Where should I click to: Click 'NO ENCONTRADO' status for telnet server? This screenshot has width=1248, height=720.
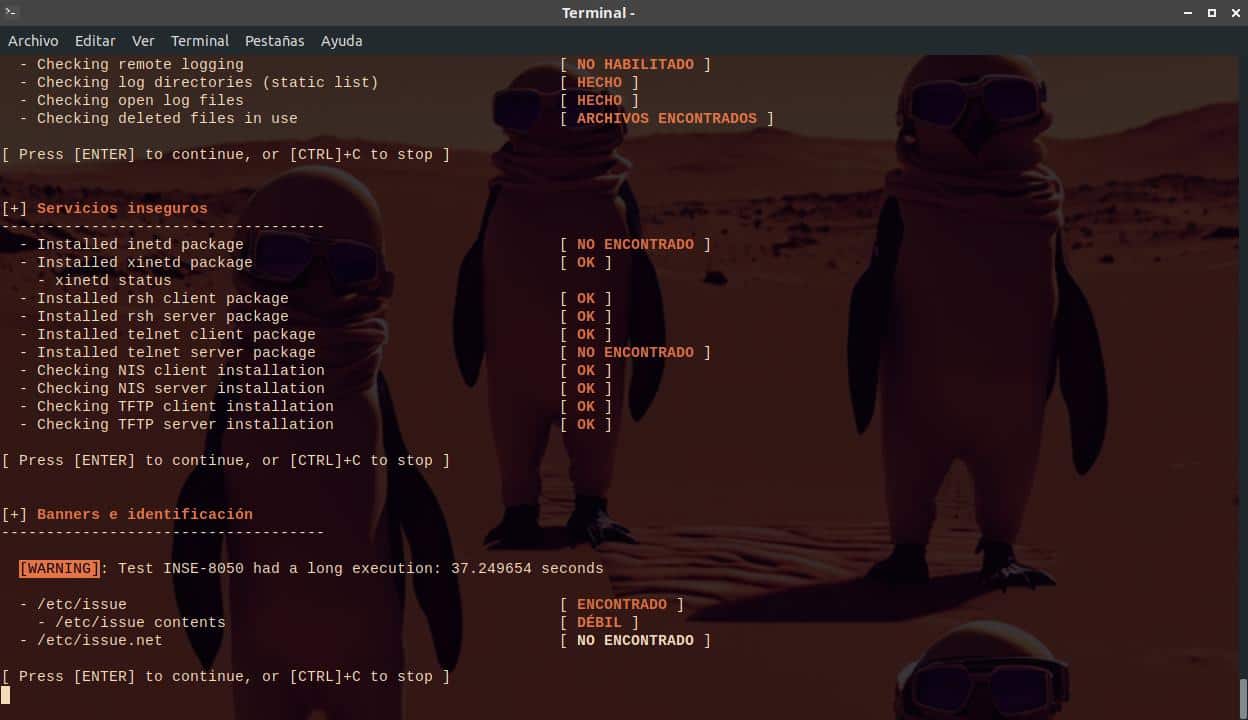[x=635, y=352]
